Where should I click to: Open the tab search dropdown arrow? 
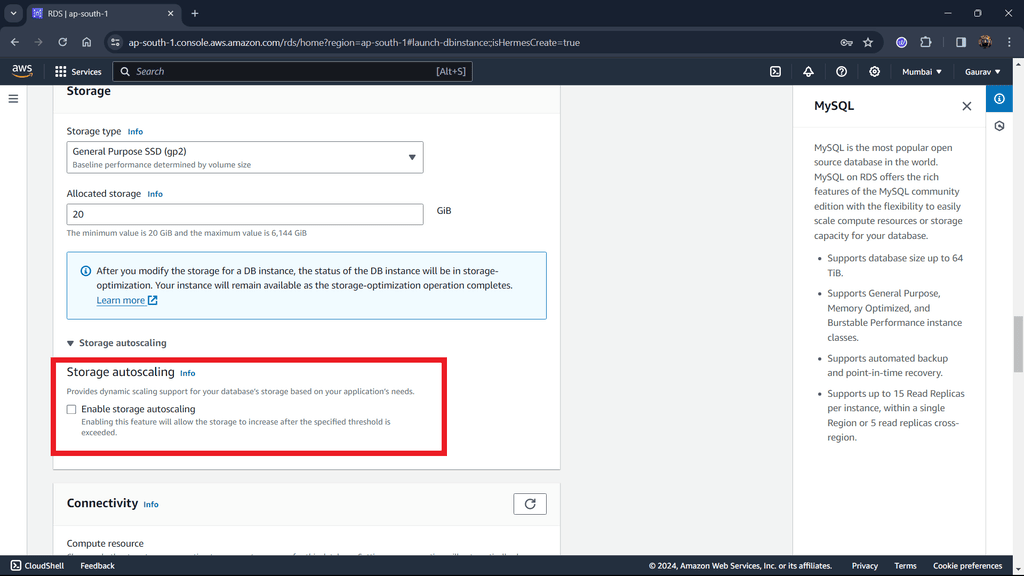tap(13, 13)
